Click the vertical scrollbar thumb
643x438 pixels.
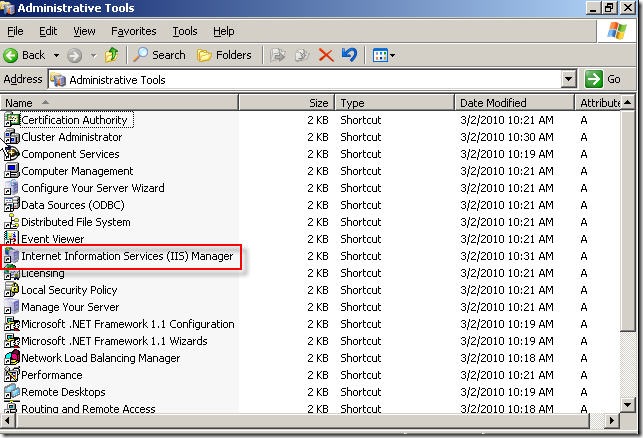628,221
